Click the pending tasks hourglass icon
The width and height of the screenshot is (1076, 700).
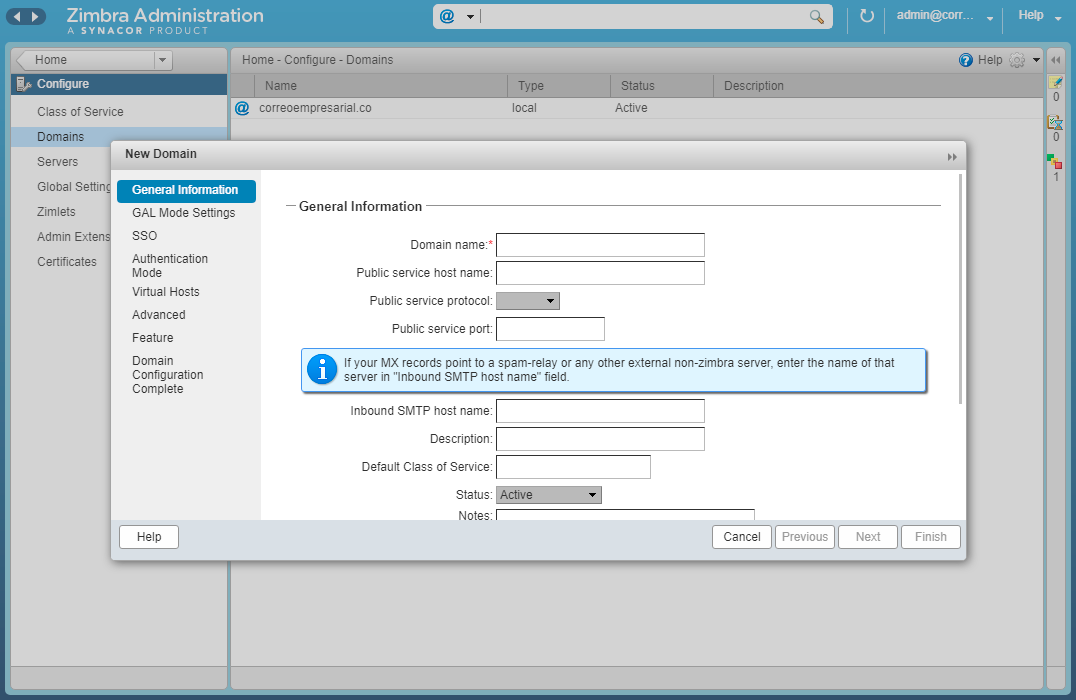click(x=1055, y=123)
